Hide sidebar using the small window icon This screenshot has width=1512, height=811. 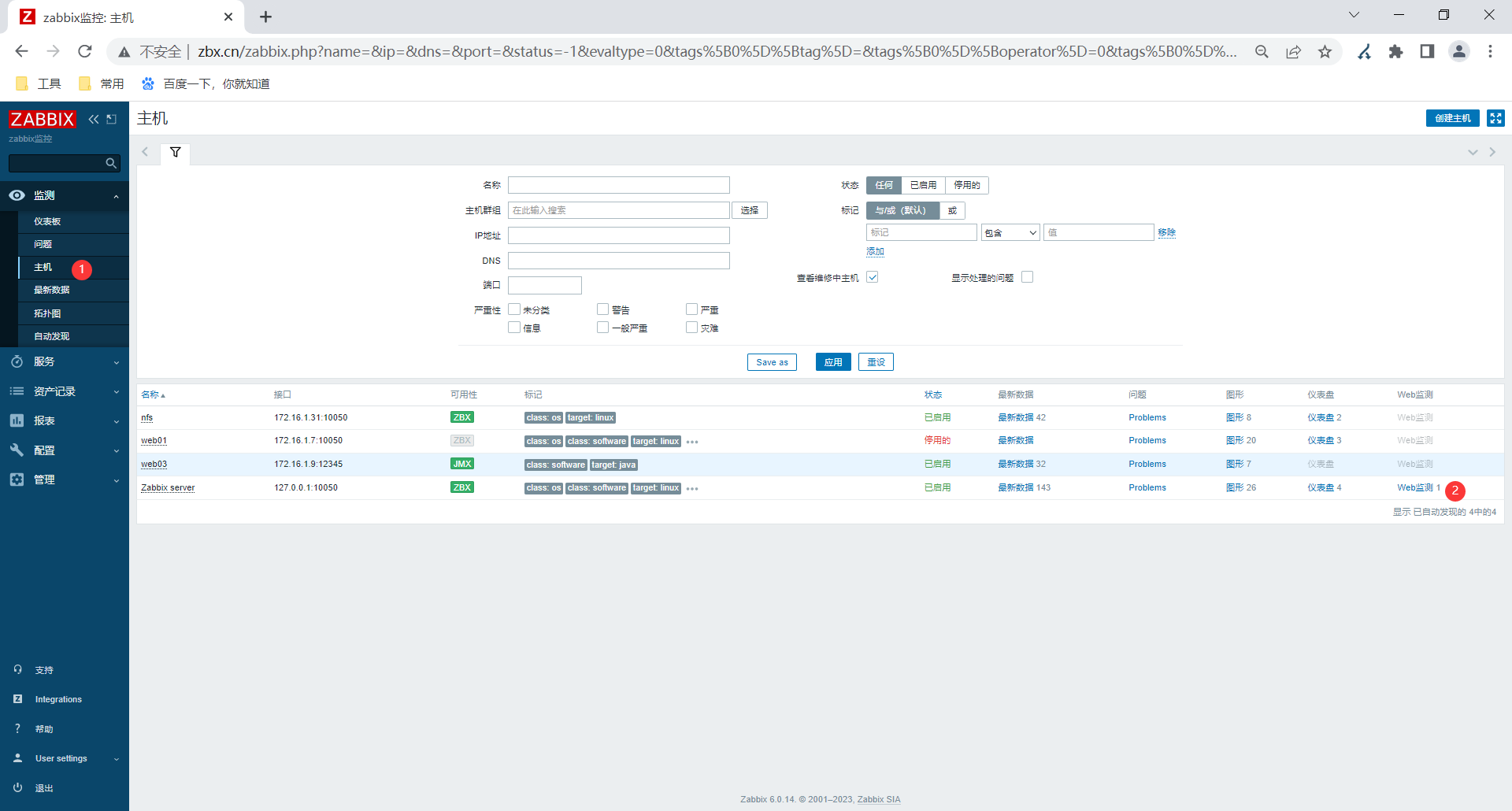click(x=112, y=119)
